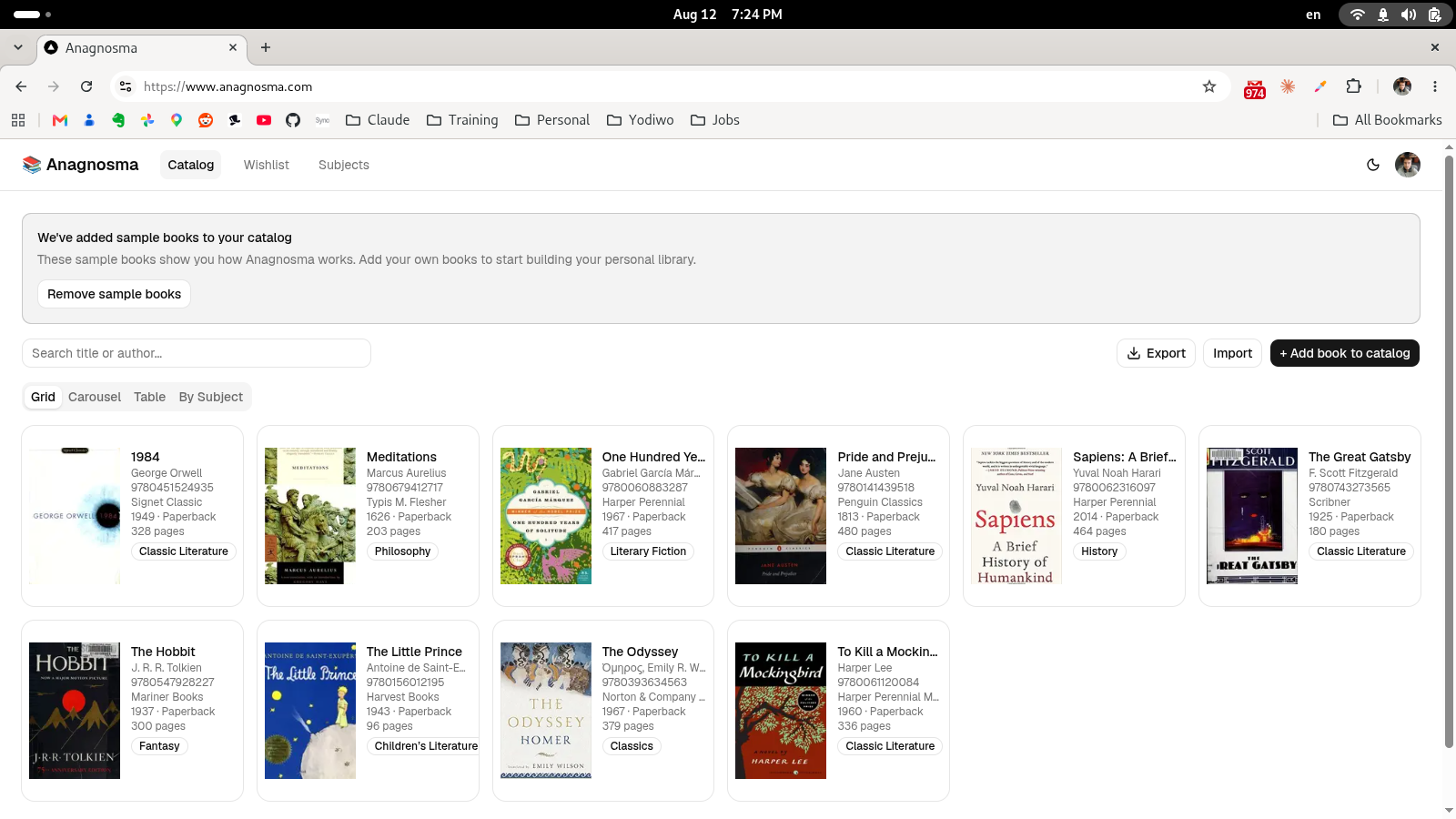
Task: Open the Chrome profile avatar
Action: pyautogui.click(x=1402, y=86)
